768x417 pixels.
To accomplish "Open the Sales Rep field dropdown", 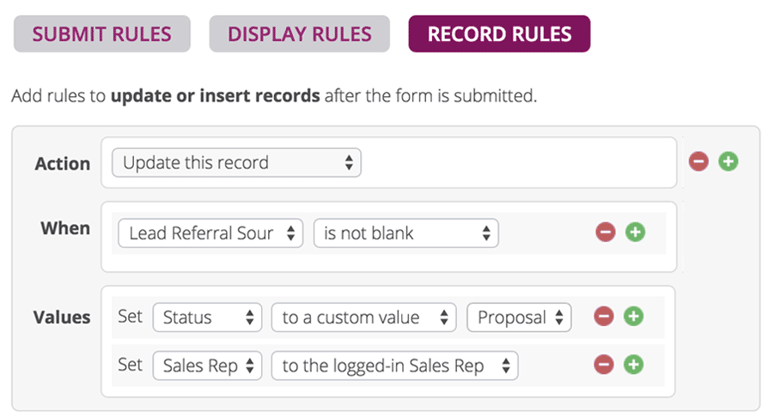I will point(207,365).
